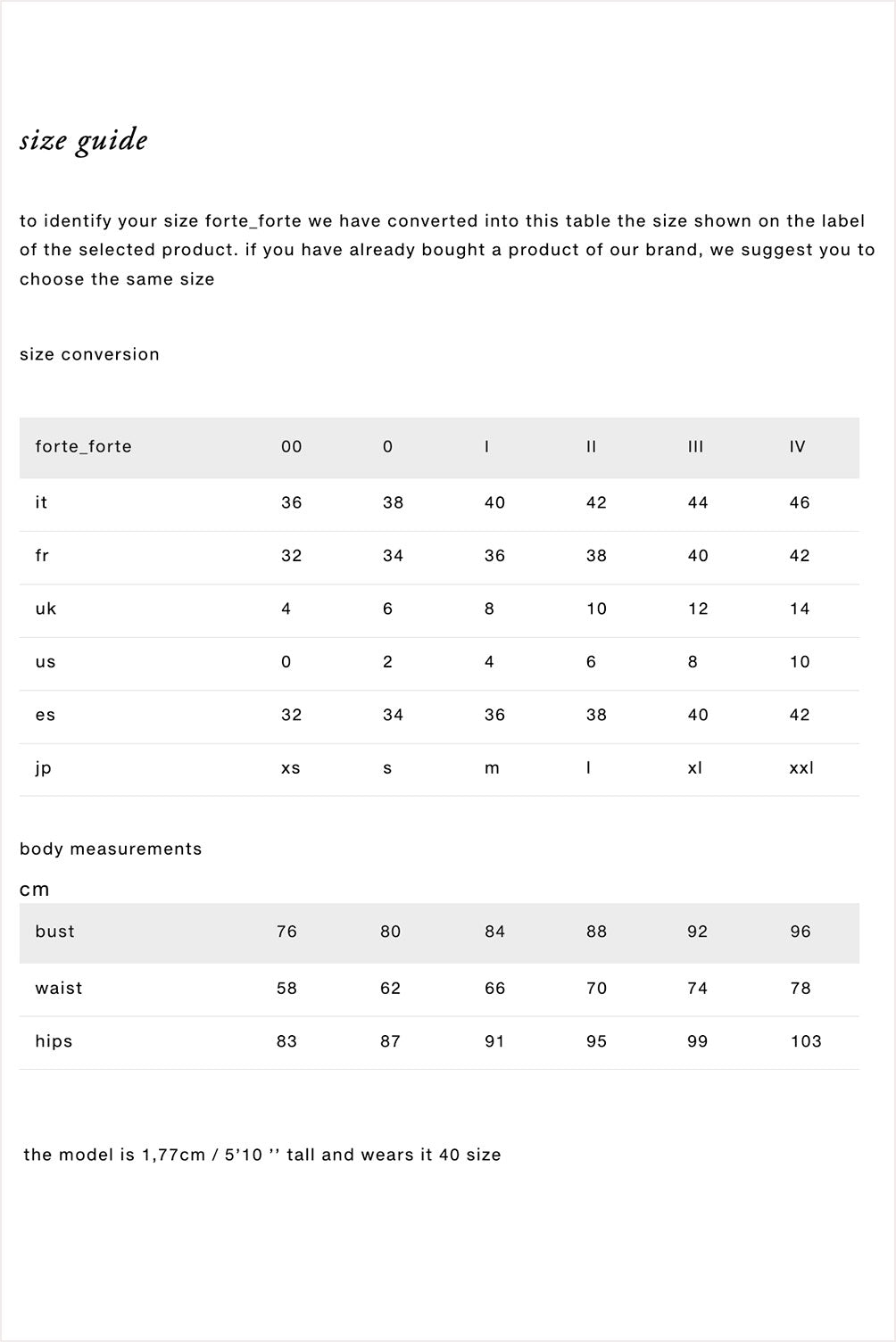Click the forte_forte size IV column header

797,446
